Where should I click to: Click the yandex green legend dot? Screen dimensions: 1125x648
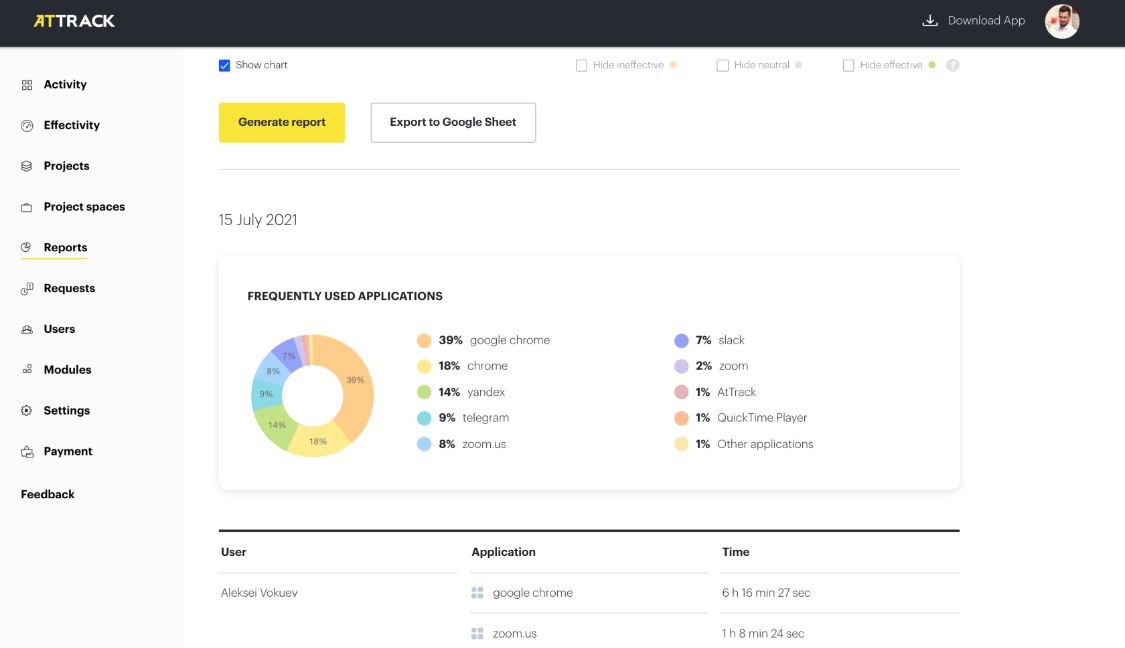(424, 393)
